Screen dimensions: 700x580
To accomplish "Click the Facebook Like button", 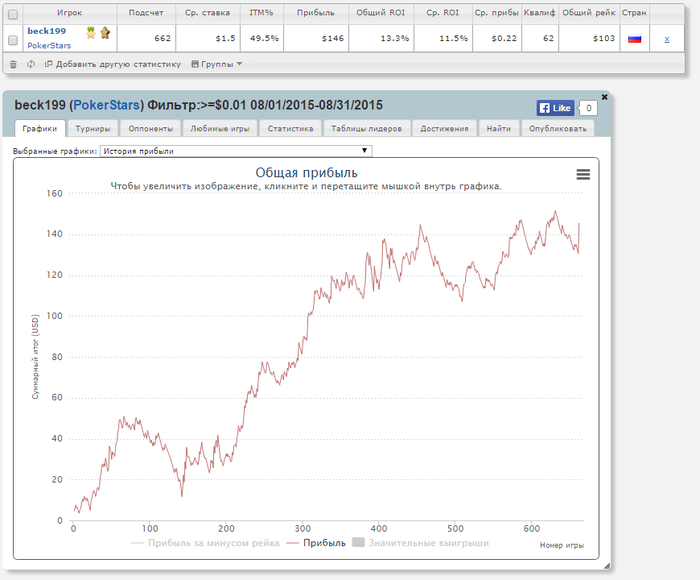I will tap(555, 108).
